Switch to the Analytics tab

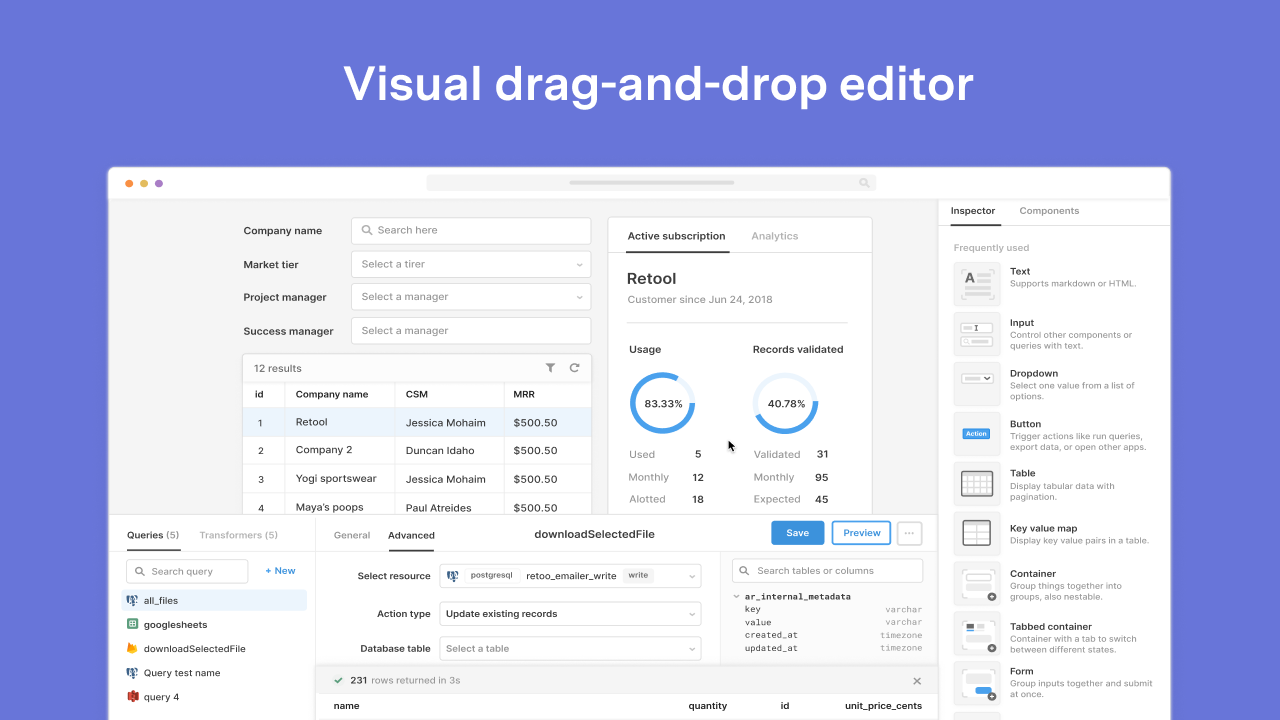pyautogui.click(x=774, y=236)
